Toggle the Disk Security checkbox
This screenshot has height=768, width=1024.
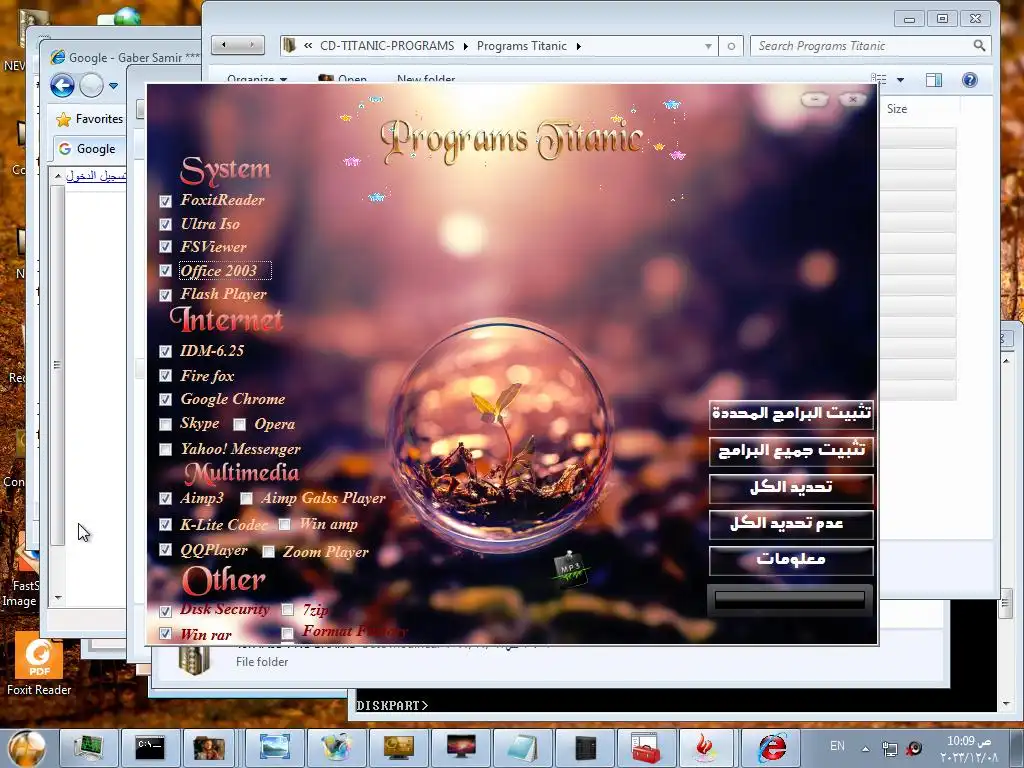166,611
